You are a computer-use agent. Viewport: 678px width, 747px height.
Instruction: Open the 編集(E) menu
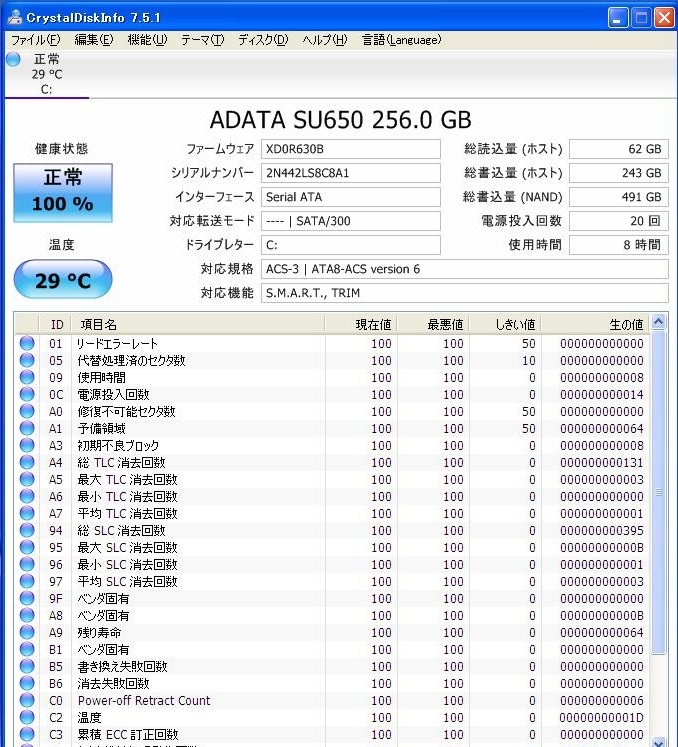pyautogui.click(x=94, y=40)
